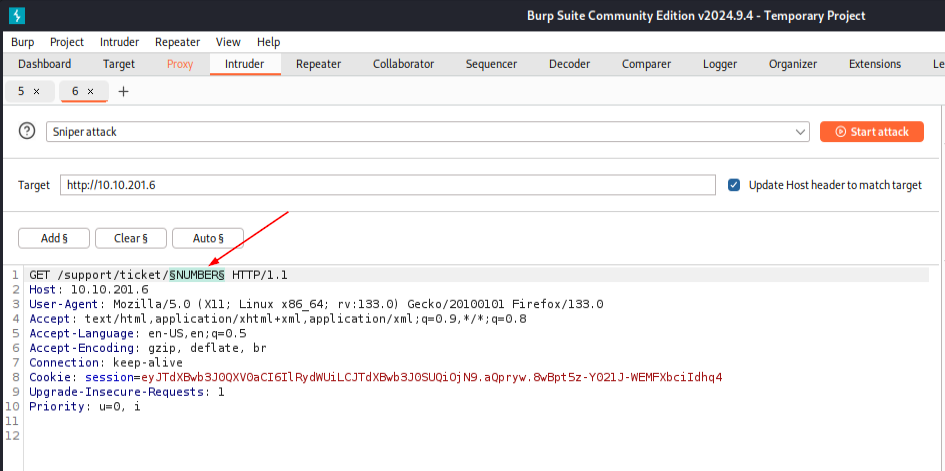Open the Burp menu

tap(22, 42)
